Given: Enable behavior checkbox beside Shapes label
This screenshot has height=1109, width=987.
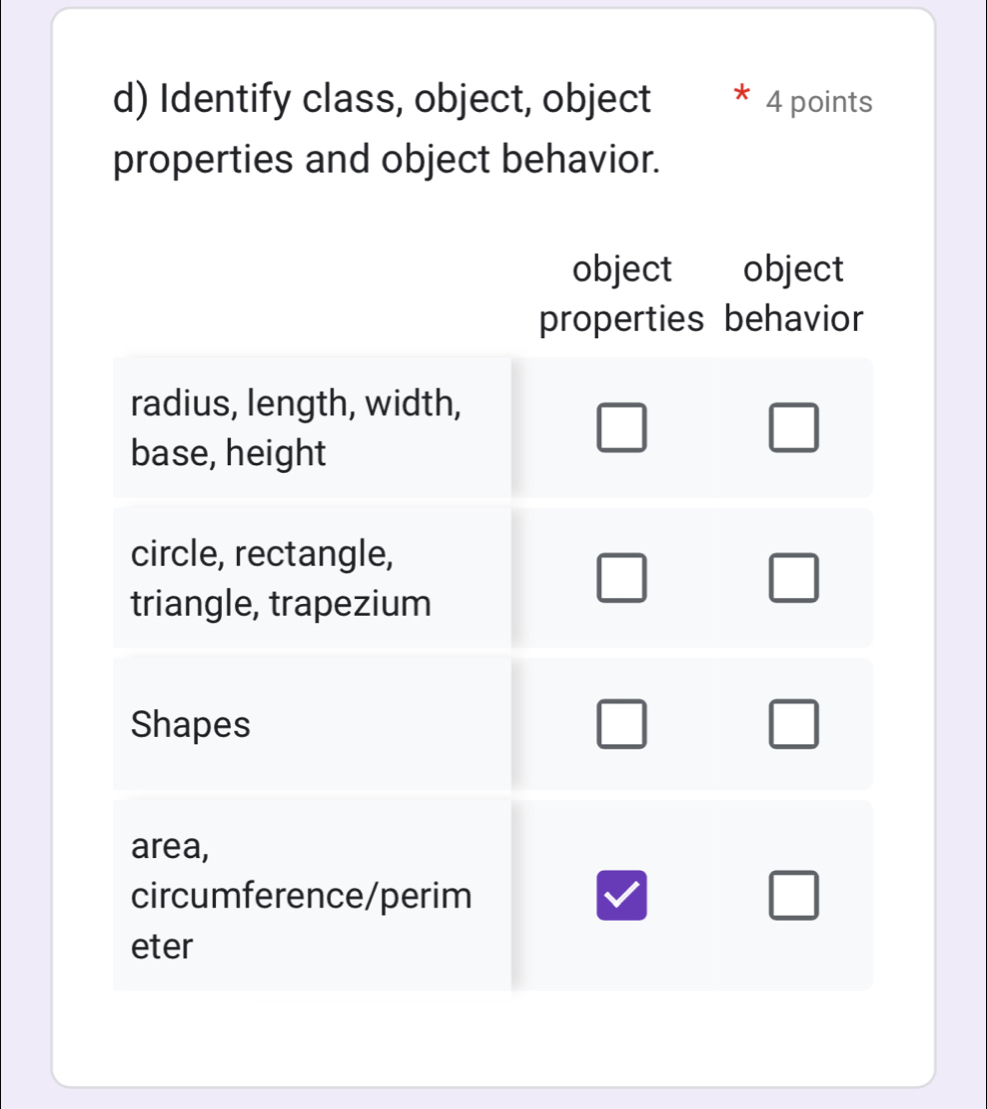Looking at the screenshot, I should [x=793, y=725].
